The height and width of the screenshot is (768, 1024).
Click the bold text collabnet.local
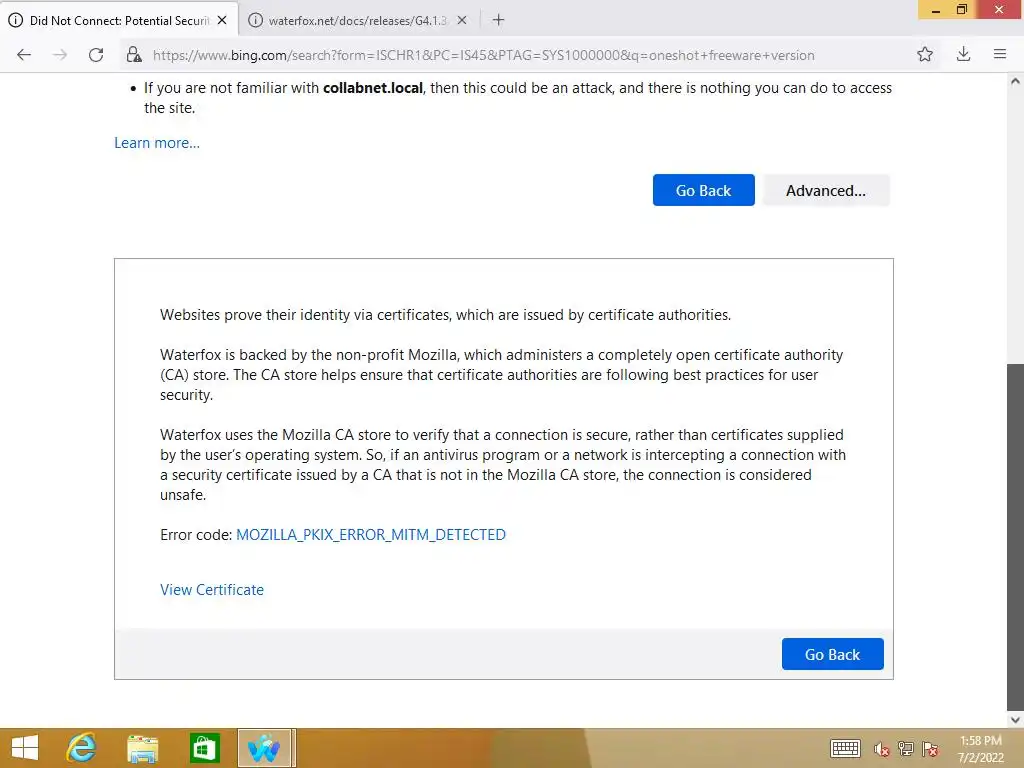(x=373, y=88)
